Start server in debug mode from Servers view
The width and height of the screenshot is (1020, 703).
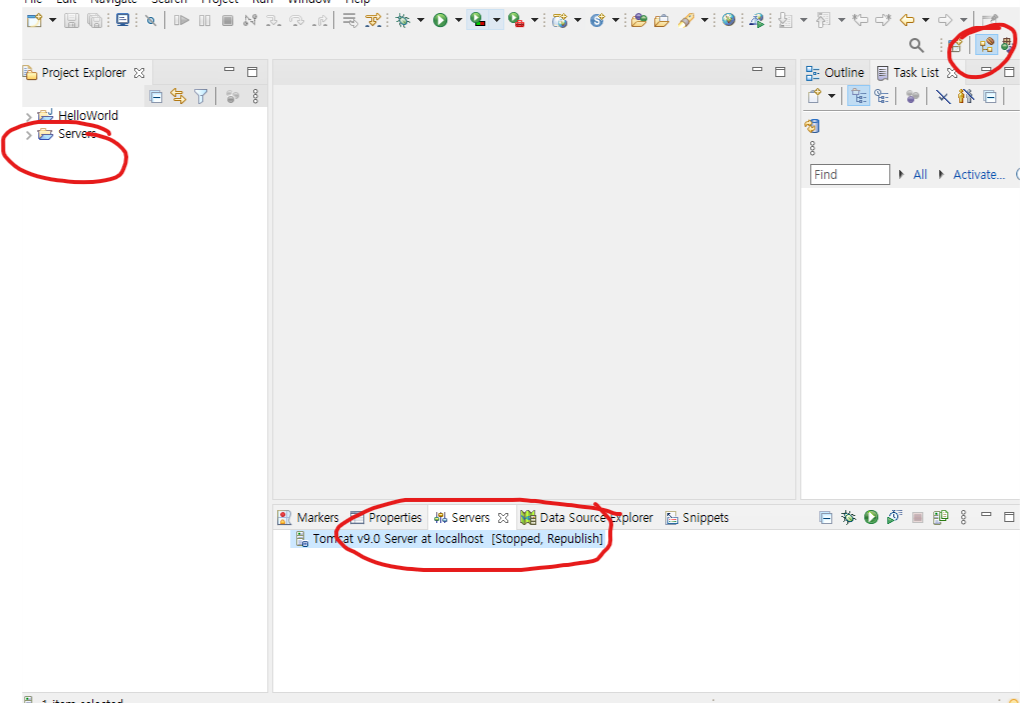(x=848, y=517)
